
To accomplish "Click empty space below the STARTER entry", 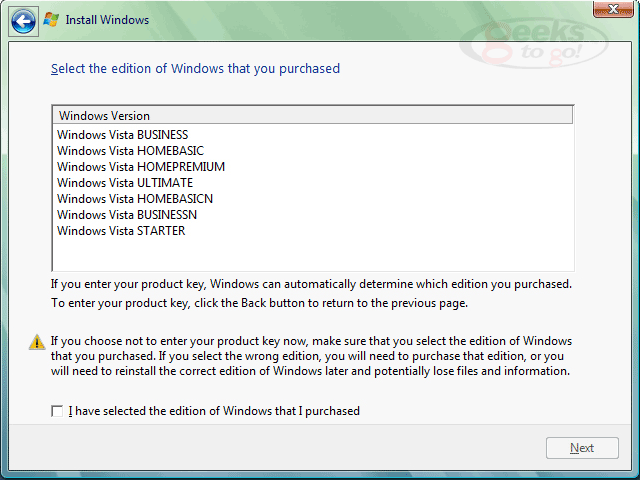I will pyautogui.click(x=313, y=254).
